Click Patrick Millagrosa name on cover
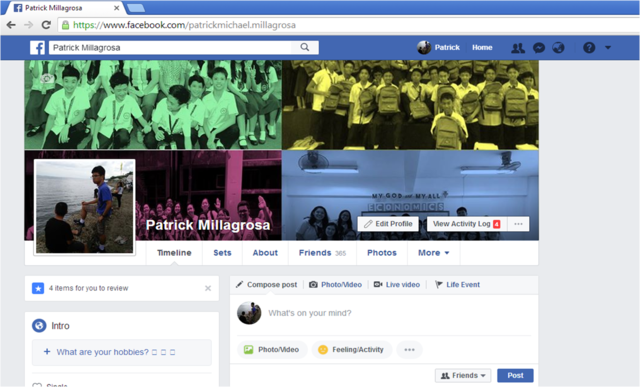Image resolution: width=640 pixels, height=387 pixels. (208, 225)
